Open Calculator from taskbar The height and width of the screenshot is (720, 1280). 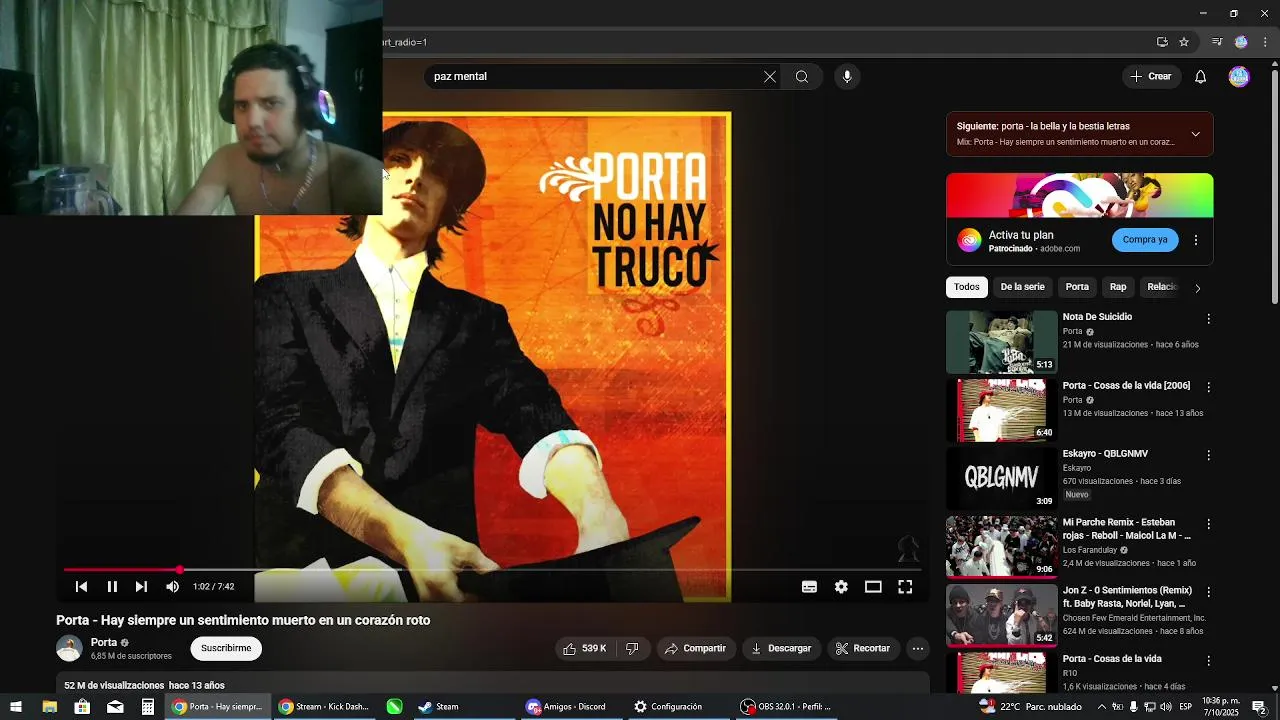click(148, 706)
